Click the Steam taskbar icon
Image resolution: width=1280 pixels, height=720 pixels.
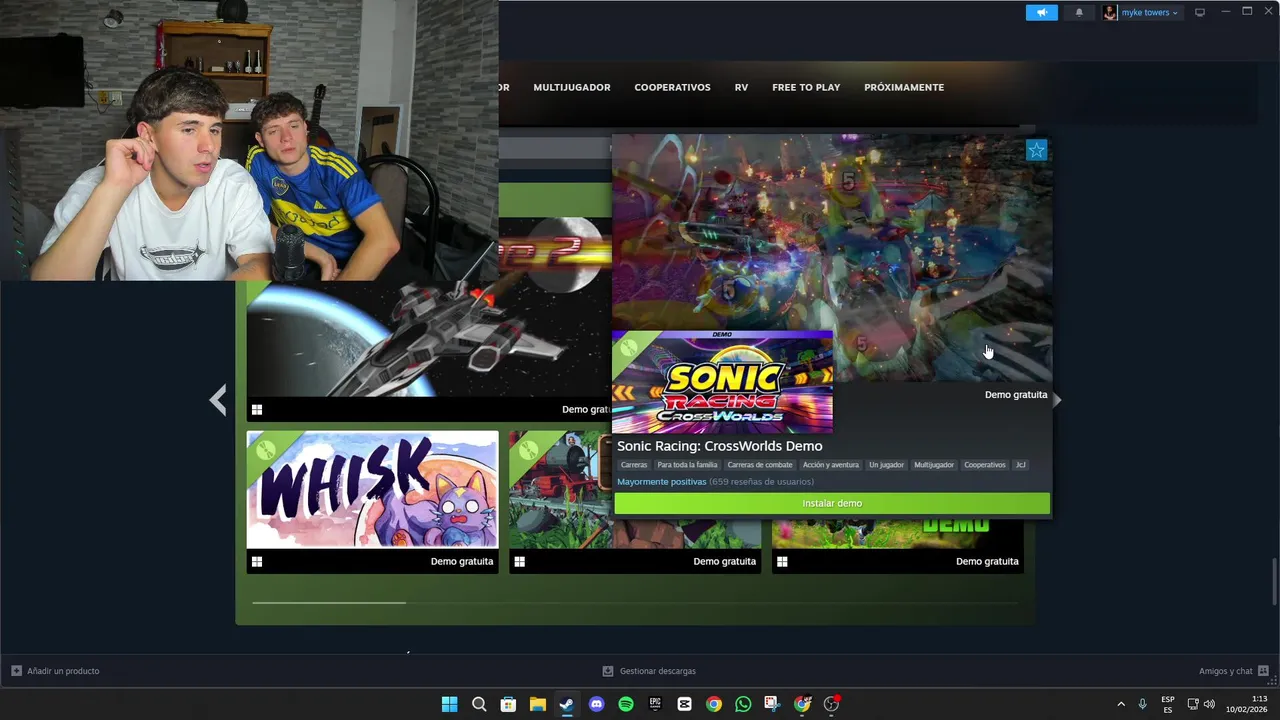(567, 704)
